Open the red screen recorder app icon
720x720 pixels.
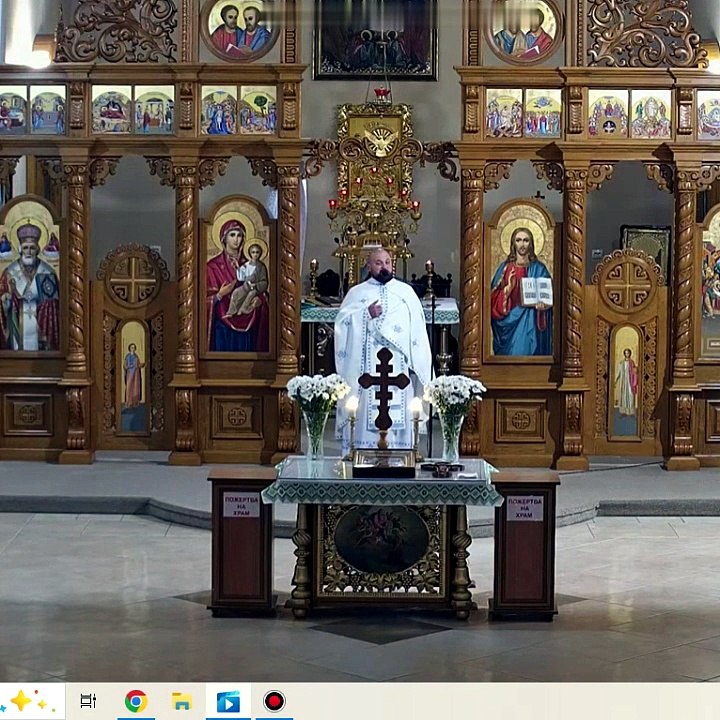274,701
